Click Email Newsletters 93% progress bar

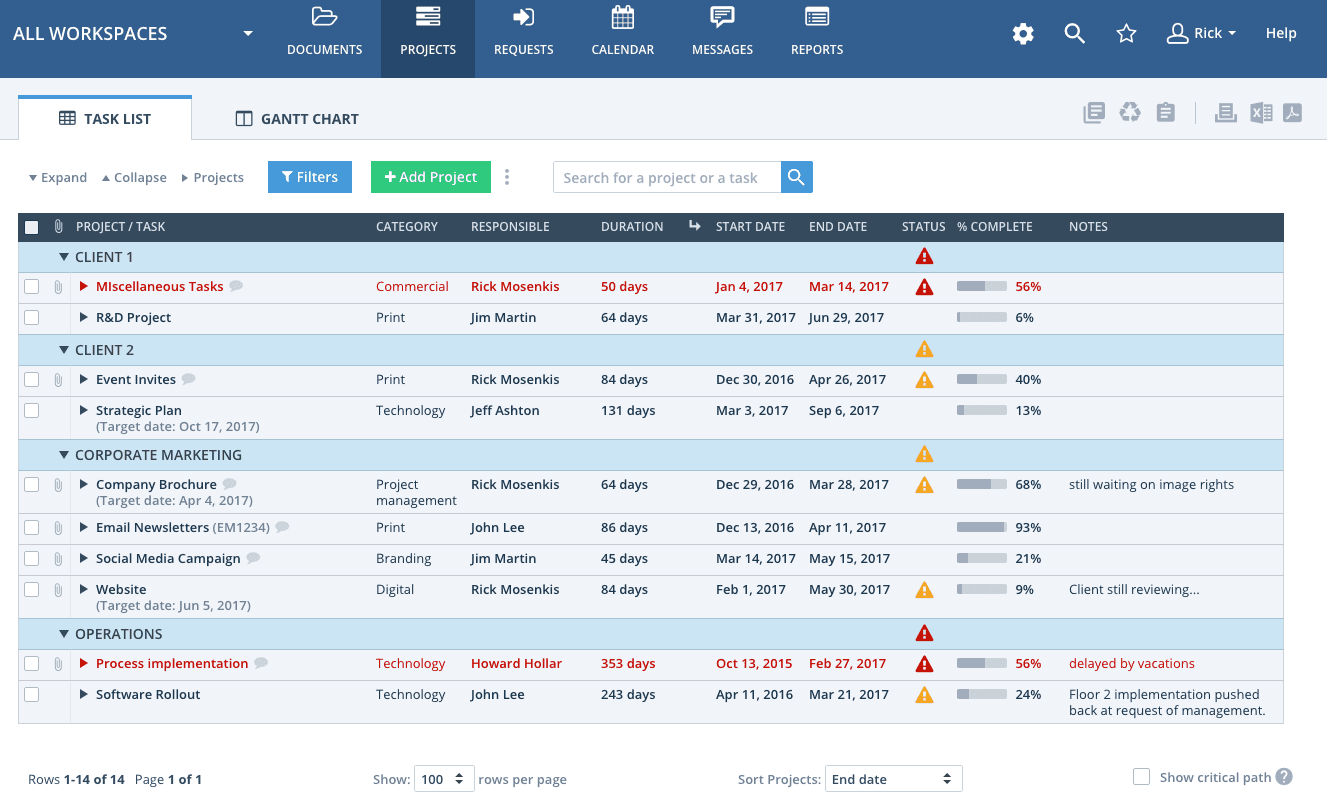(981, 528)
